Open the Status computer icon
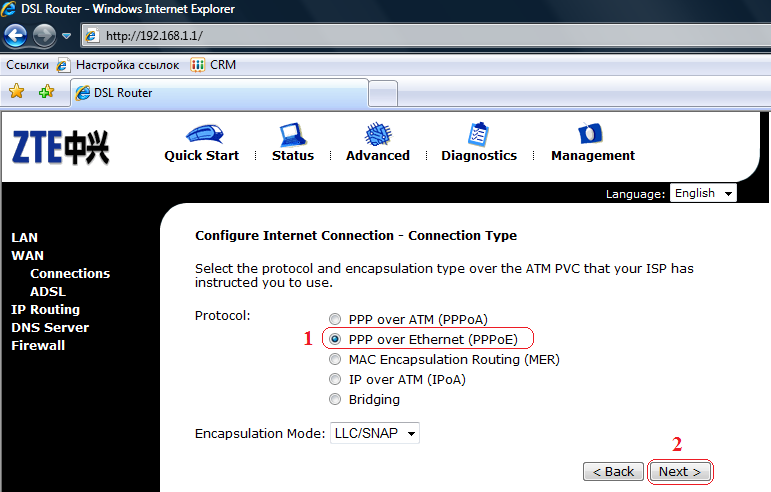The image size is (771, 492). coord(292,134)
